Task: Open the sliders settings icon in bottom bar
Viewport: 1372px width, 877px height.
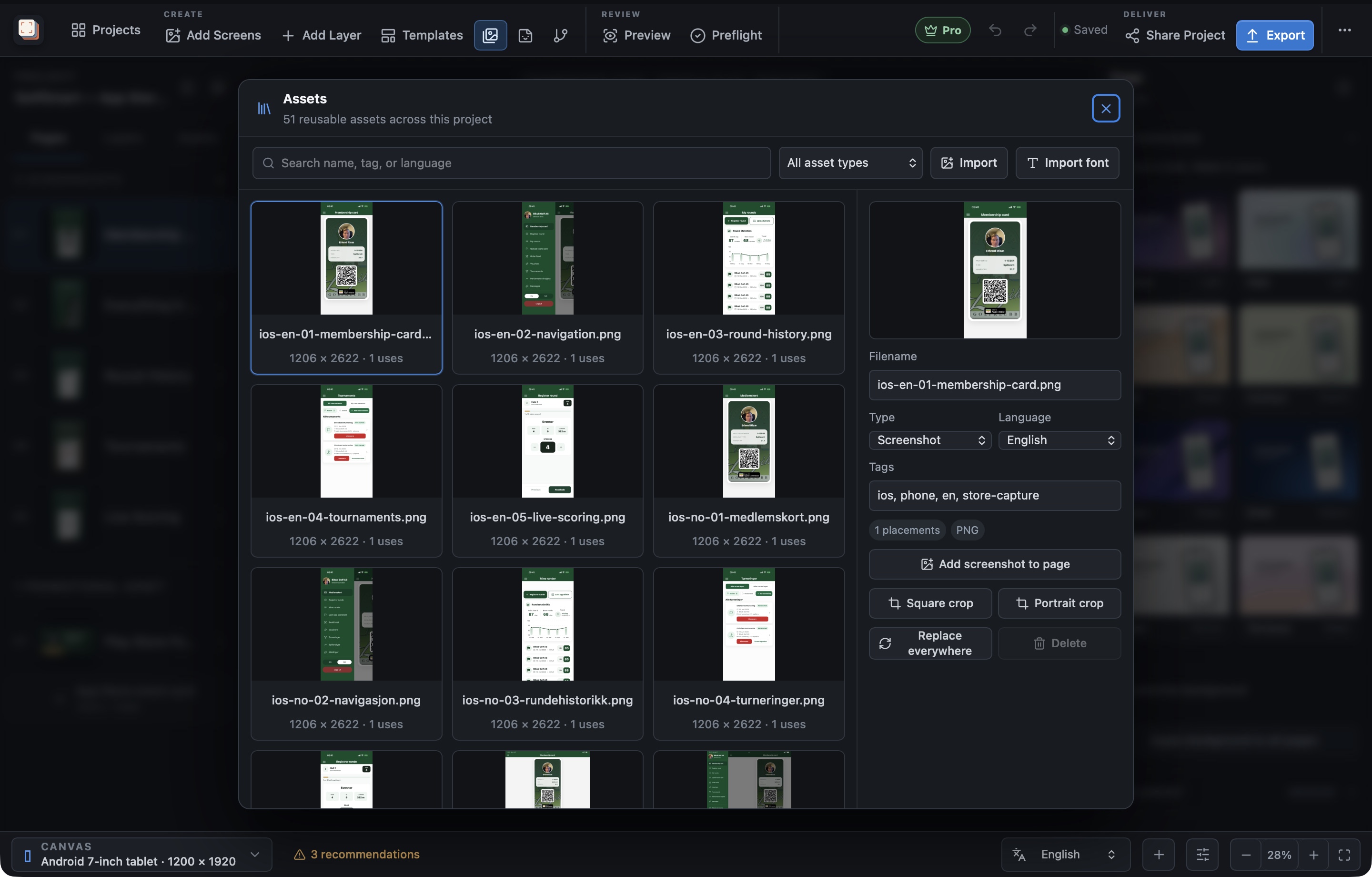Action: coord(1202,854)
